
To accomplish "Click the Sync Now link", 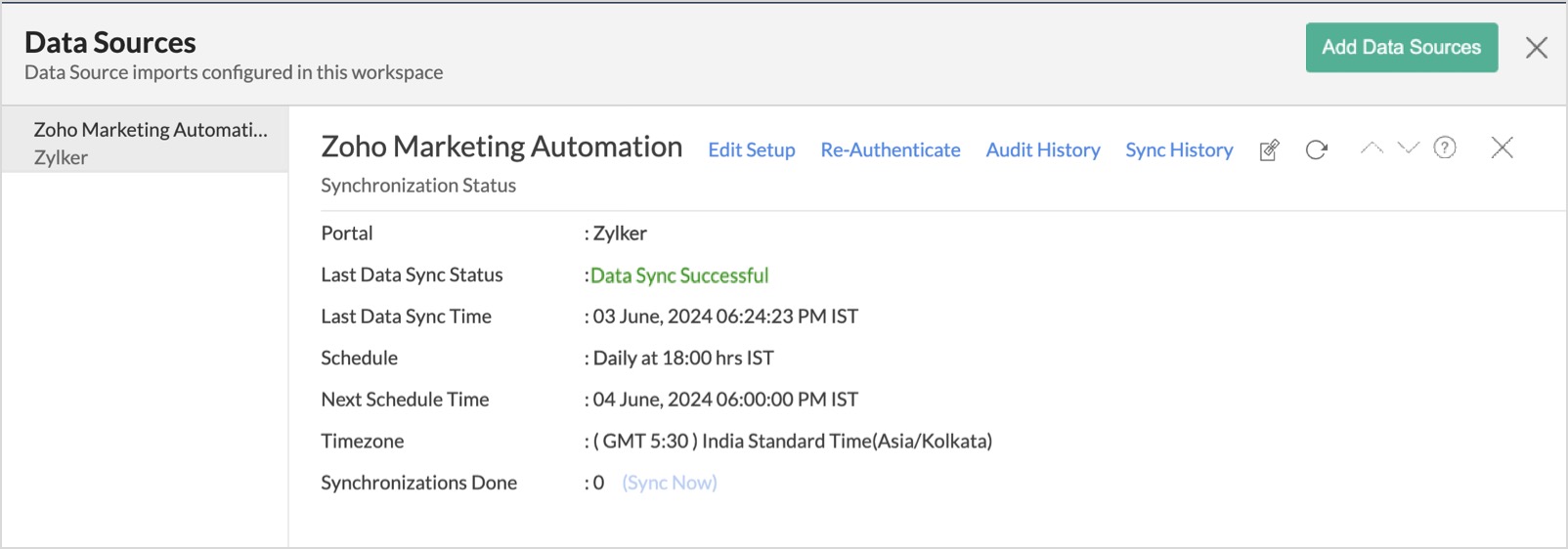I will click(x=669, y=483).
